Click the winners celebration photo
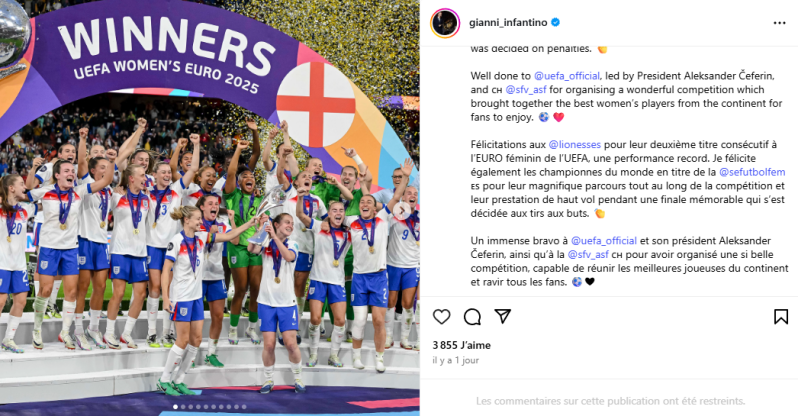This screenshot has width=798, height=416. (210, 208)
